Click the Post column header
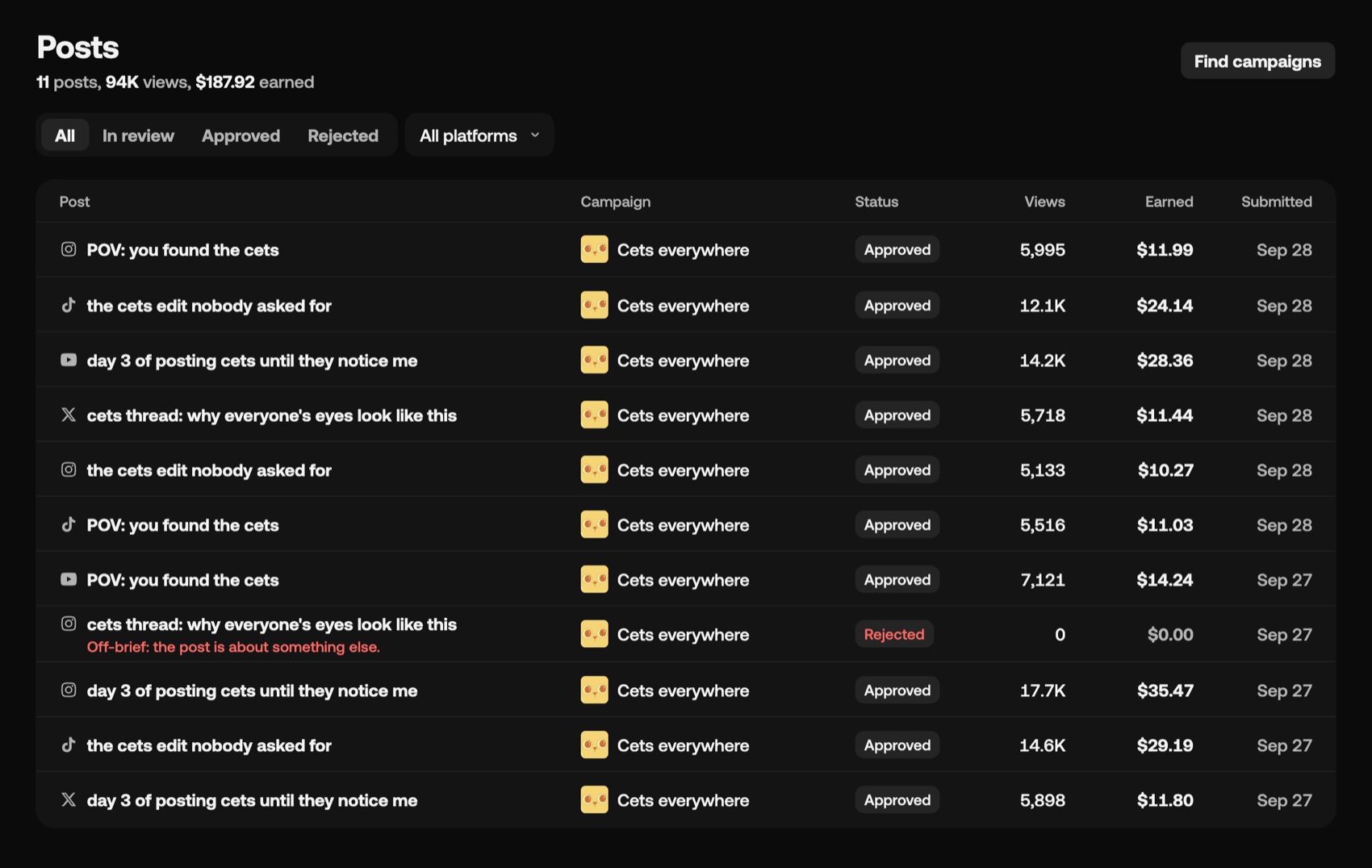The width and height of the screenshot is (1372, 868). coord(74,202)
